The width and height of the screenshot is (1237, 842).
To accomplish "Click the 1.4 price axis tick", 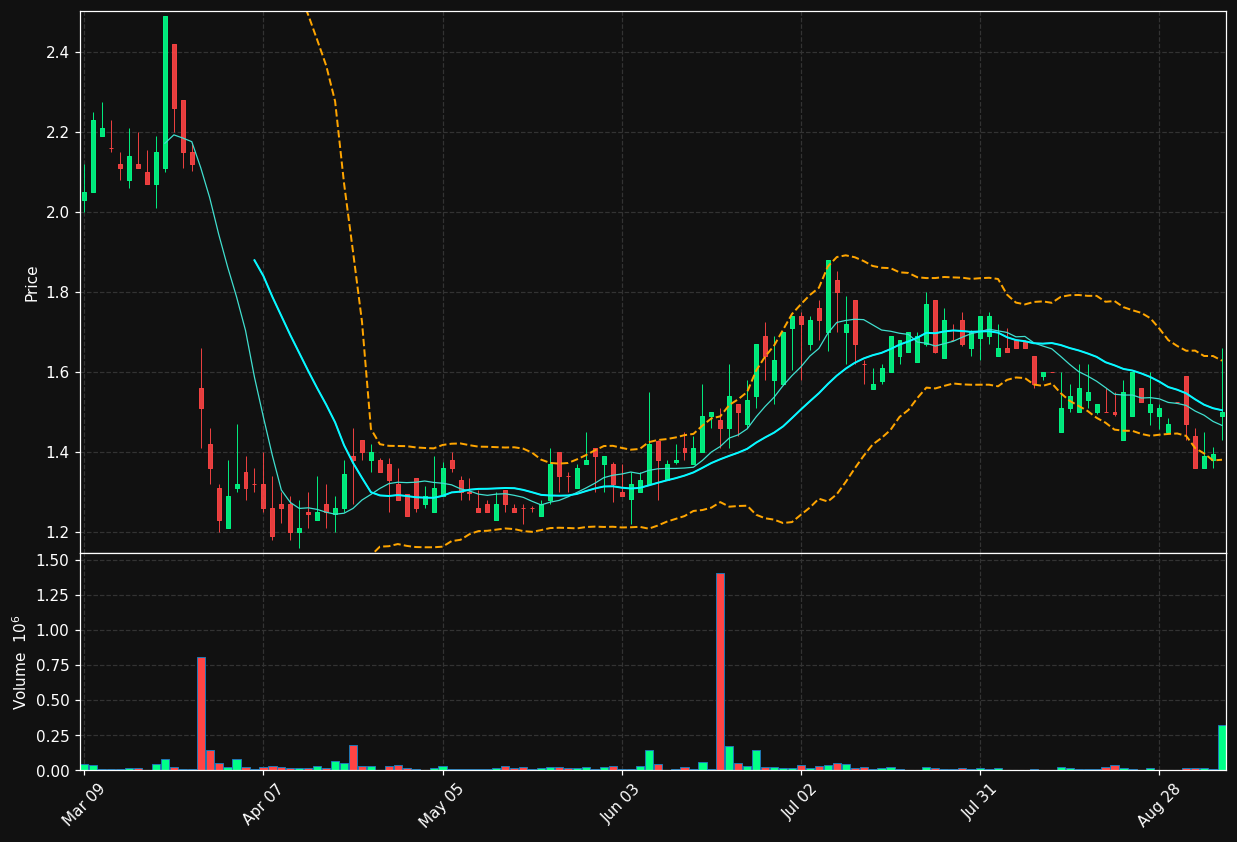I will tap(57, 452).
